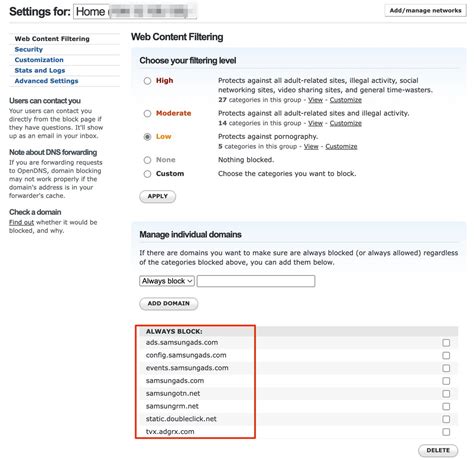Viewport: 474px width, 460px height.
Task: Open Advanced Settings in the sidebar
Action: click(x=46, y=81)
